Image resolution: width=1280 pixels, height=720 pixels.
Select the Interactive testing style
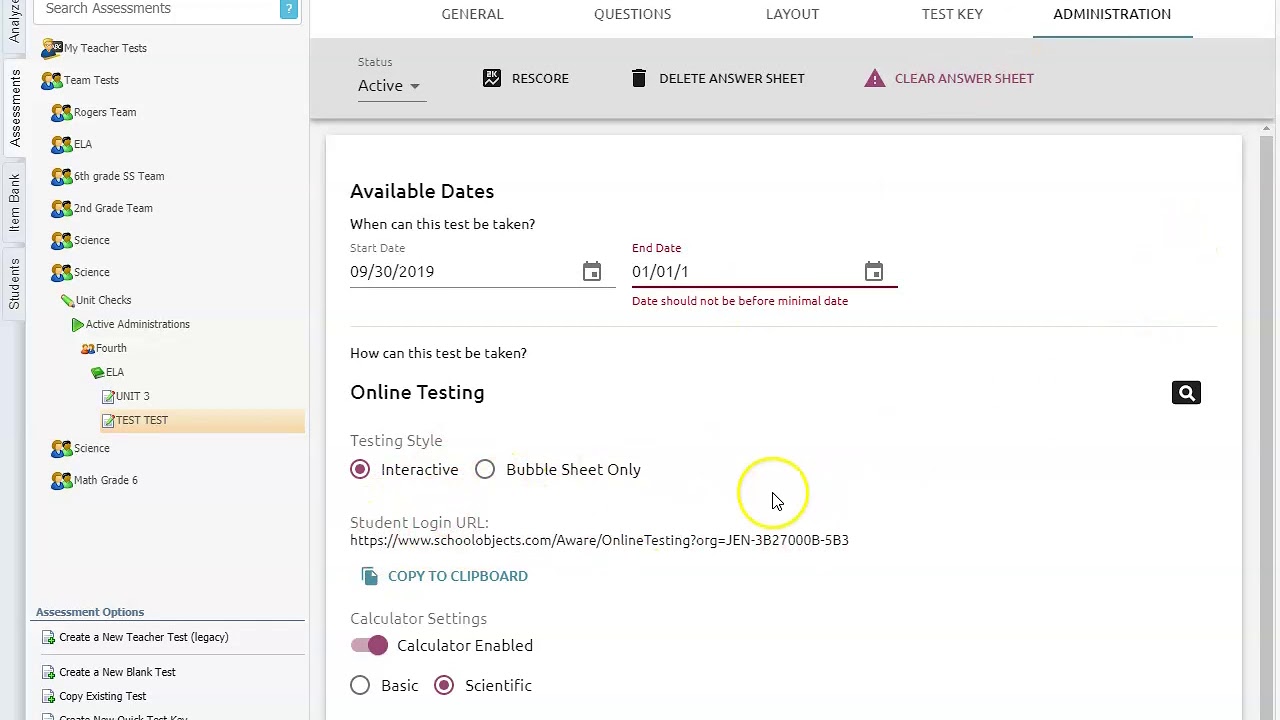360,470
